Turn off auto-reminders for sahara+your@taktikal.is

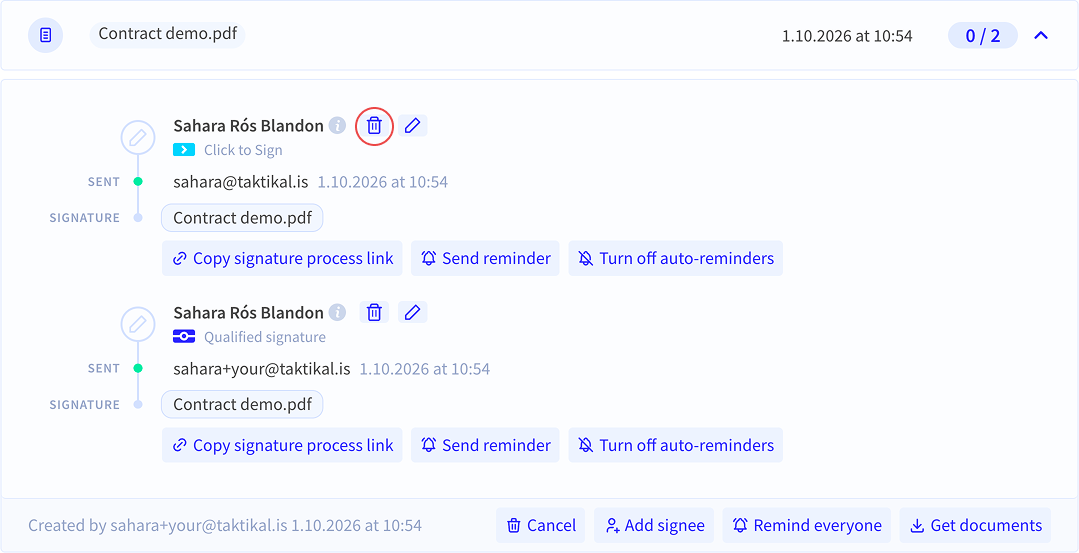pyautogui.click(x=676, y=445)
